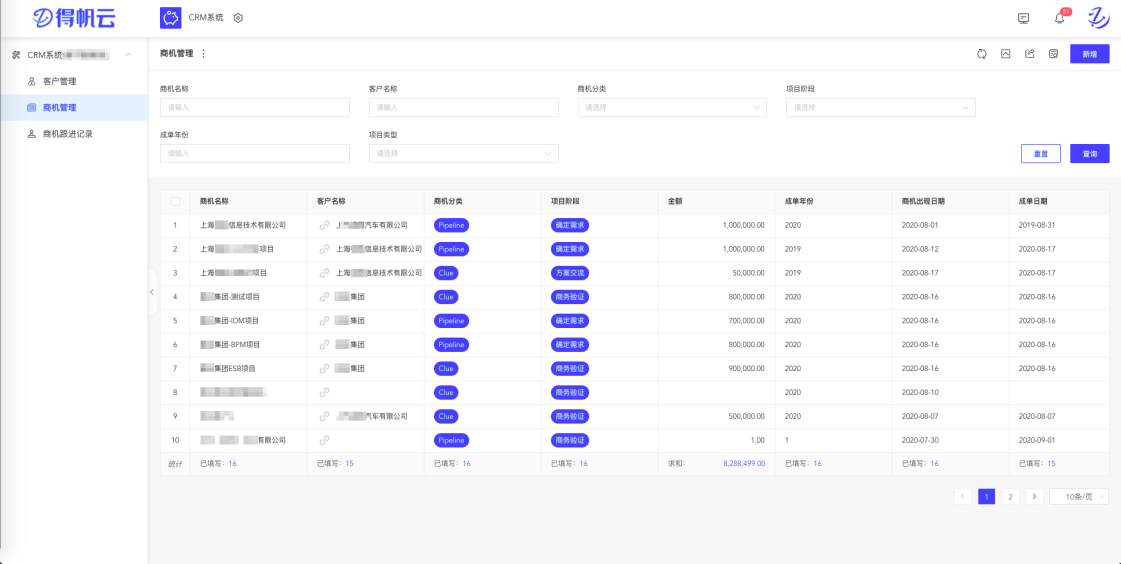Collapse the left sidebar handle
This screenshot has height=564, width=1121.
[x=152, y=292]
